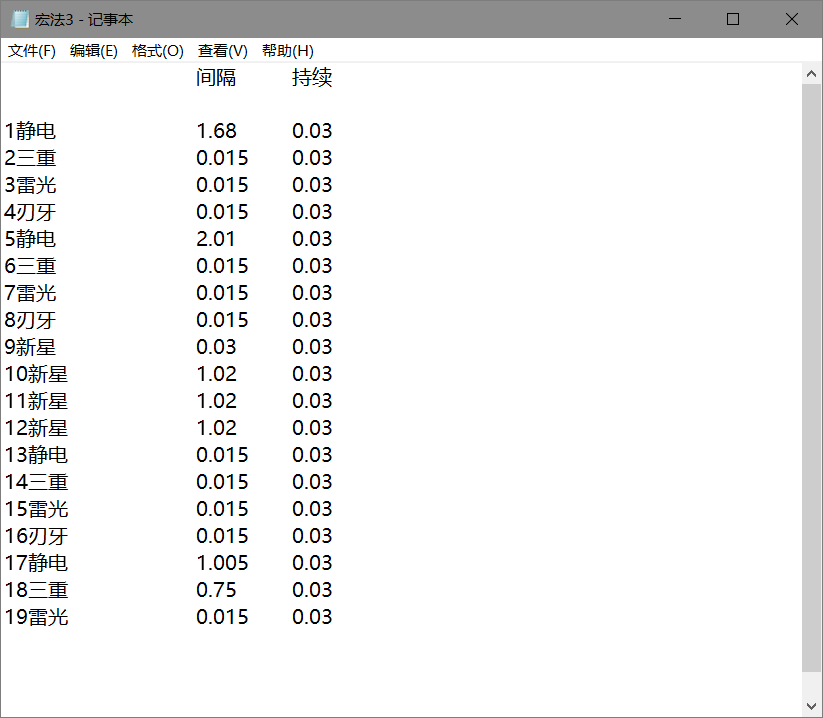Viewport: 823px width, 718px height.
Task: Open the 格式(O) menu
Action: coord(157,51)
